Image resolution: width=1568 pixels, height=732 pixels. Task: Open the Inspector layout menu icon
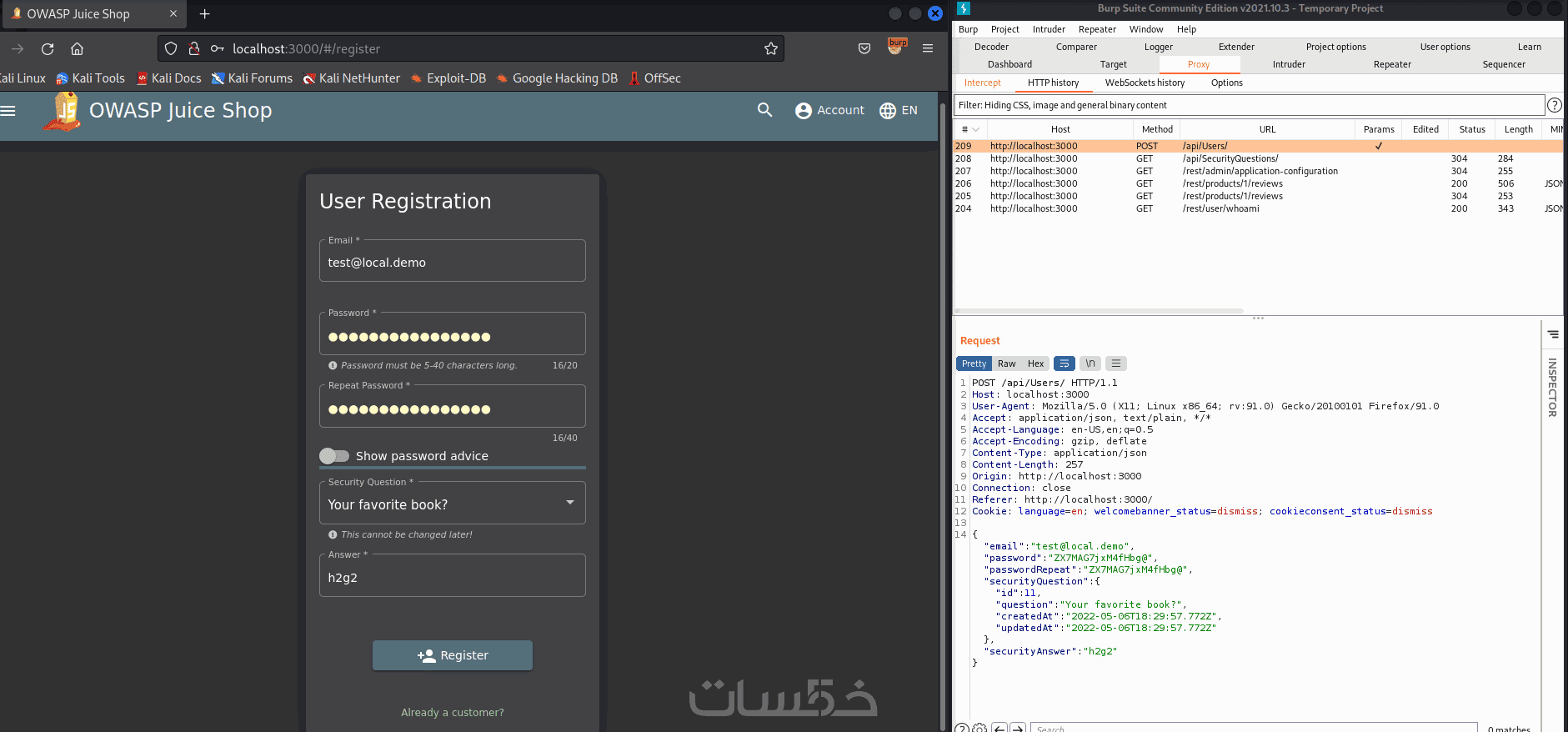click(1553, 334)
